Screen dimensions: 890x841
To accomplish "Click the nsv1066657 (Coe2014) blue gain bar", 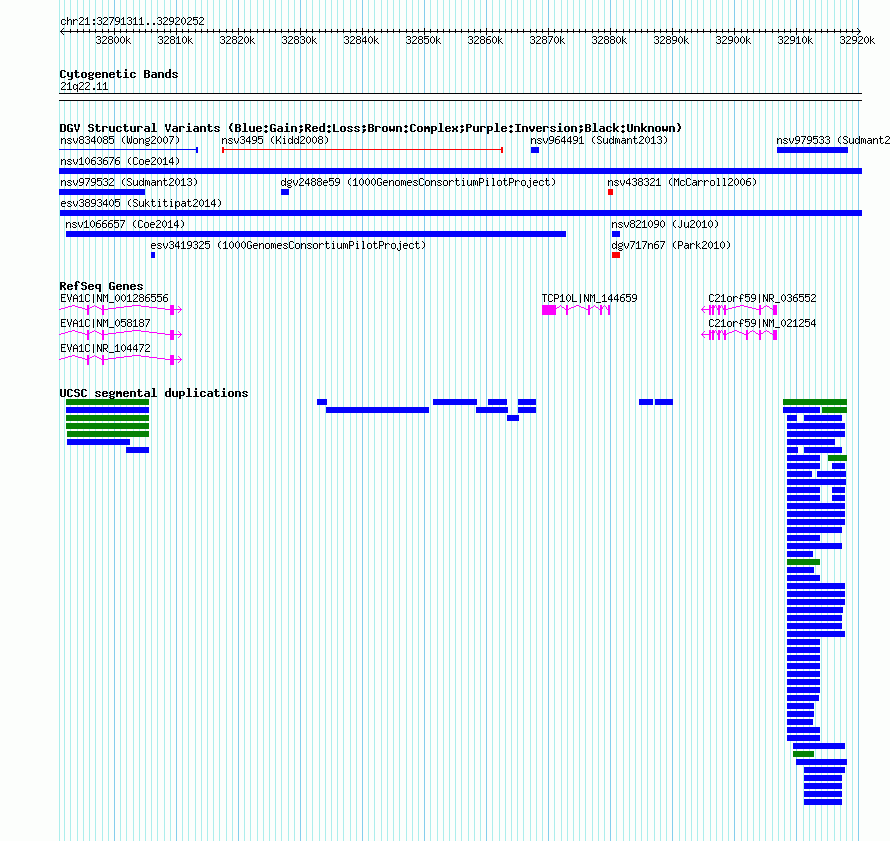I will [x=316, y=234].
